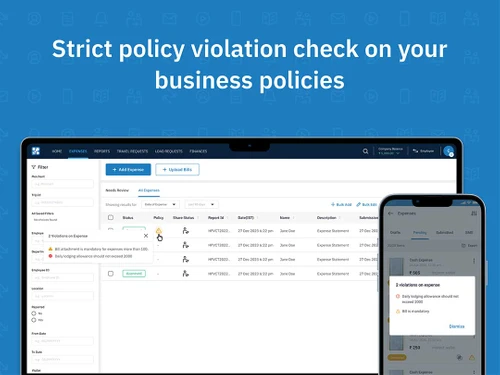Click the Approved status badge in the last row
Viewport: 500px width, 375px height.
(134, 274)
